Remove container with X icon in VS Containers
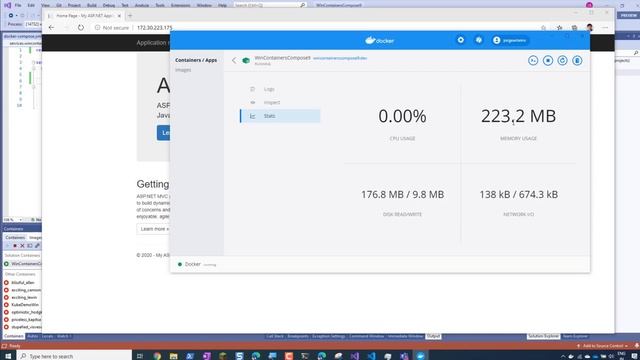 point(22,246)
